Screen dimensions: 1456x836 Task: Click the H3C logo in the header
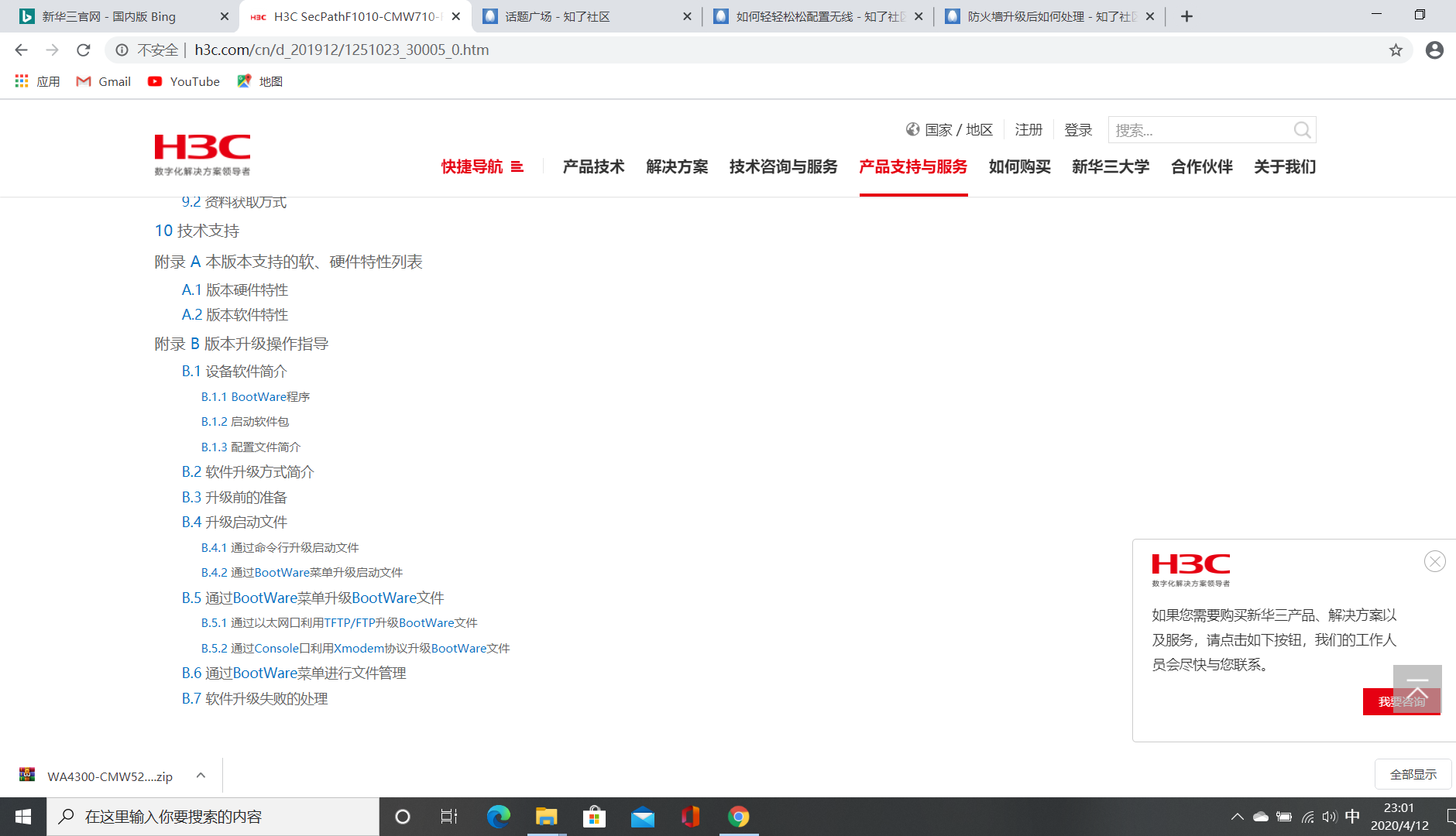pyautogui.click(x=202, y=154)
